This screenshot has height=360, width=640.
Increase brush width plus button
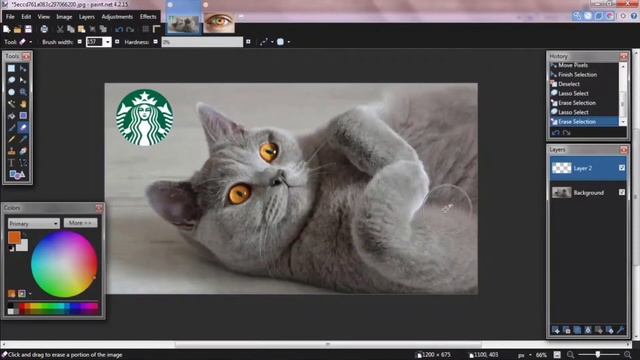pos(117,42)
